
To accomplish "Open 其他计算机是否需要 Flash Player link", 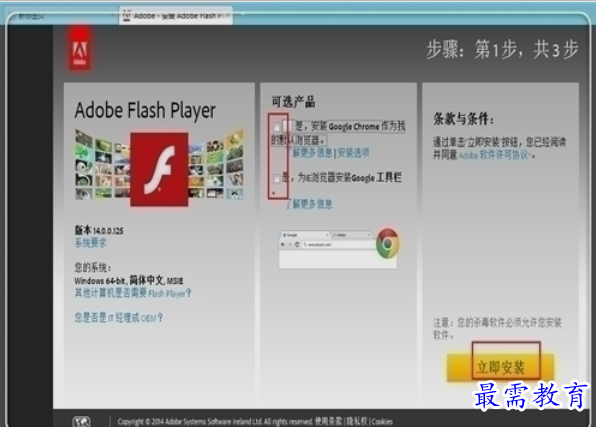I will tap(133, 293).
